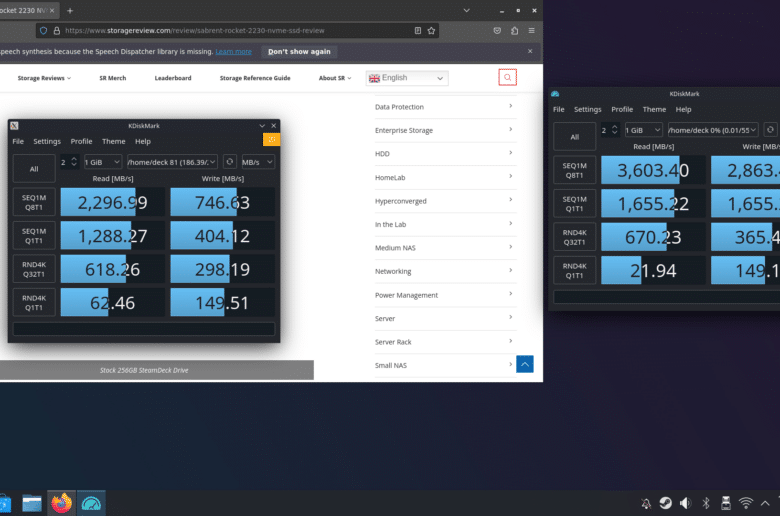Image resolution: width=780 pixels, height=516 pixels.
Task: Expand HomeLab category
Action: click(x=444, y=177)
